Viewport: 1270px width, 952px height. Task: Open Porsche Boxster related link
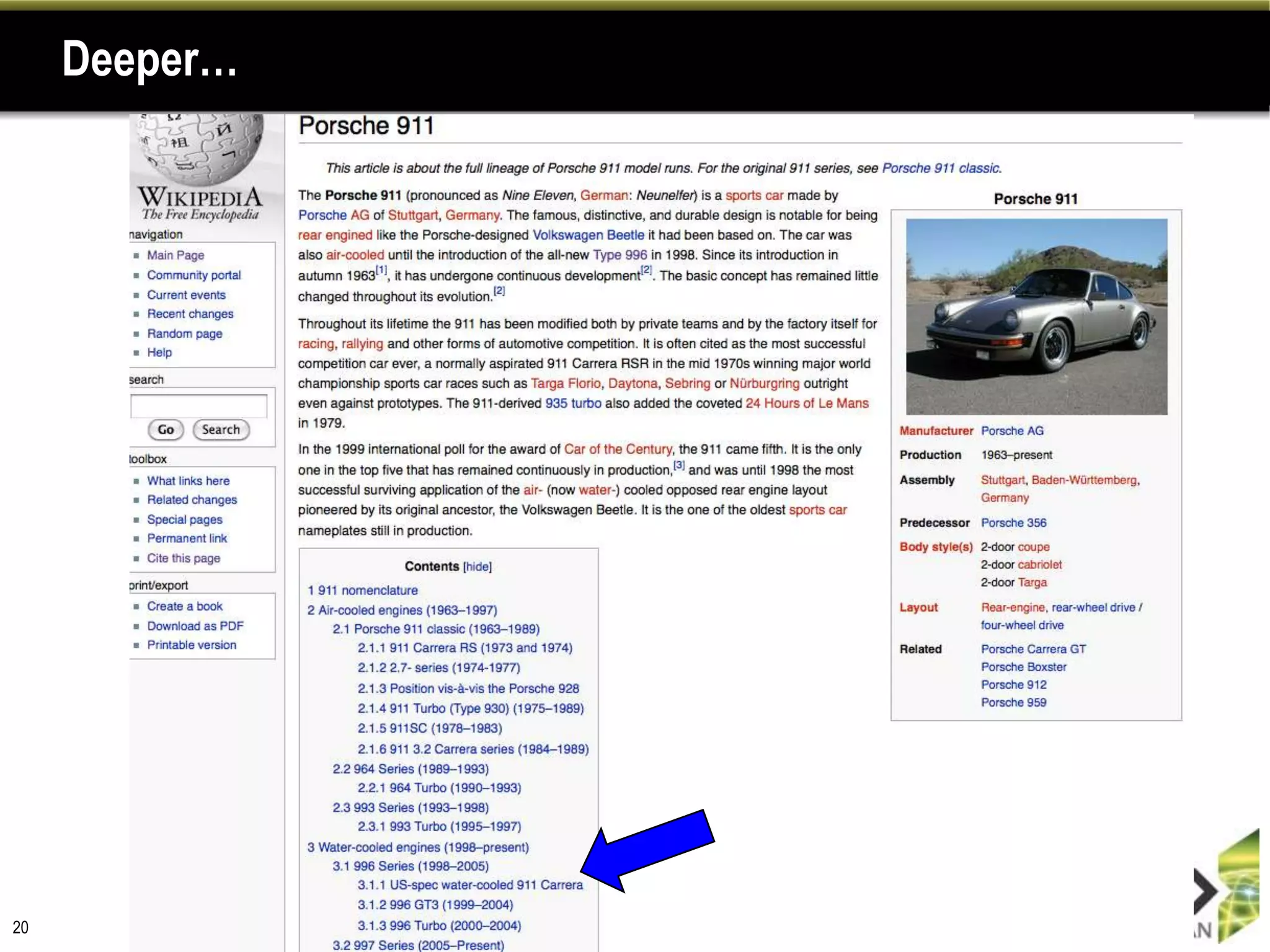pyautogui.click(x=1023, y=668)
